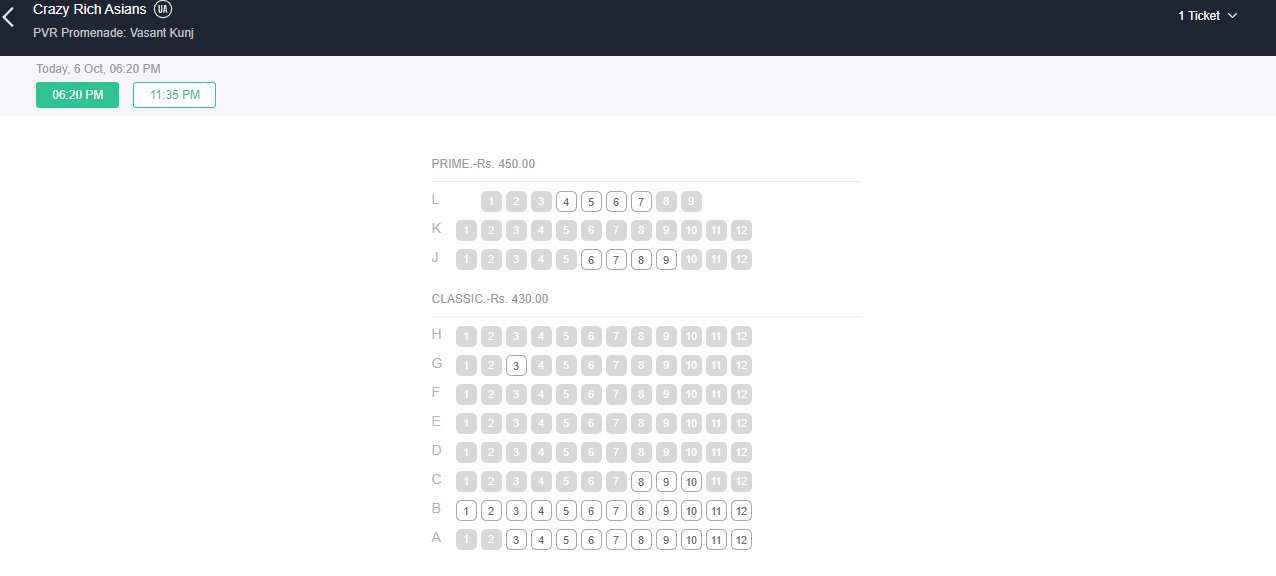
Task: Select seat L7 in Prime section
Action: (x=641, y=201)
